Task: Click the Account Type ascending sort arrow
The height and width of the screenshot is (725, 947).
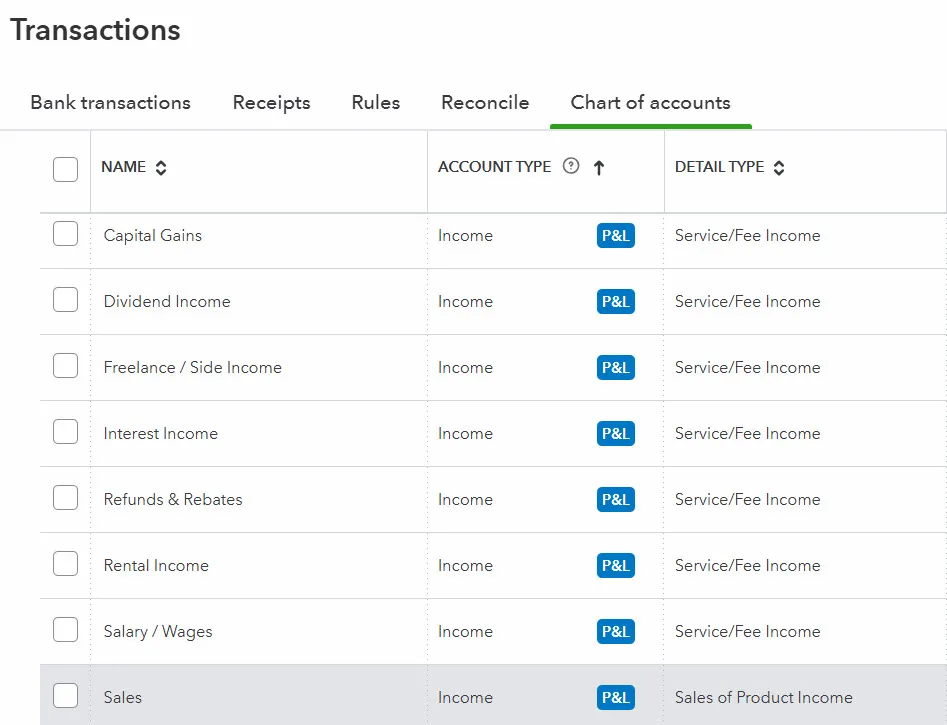Action: (599, 168)
